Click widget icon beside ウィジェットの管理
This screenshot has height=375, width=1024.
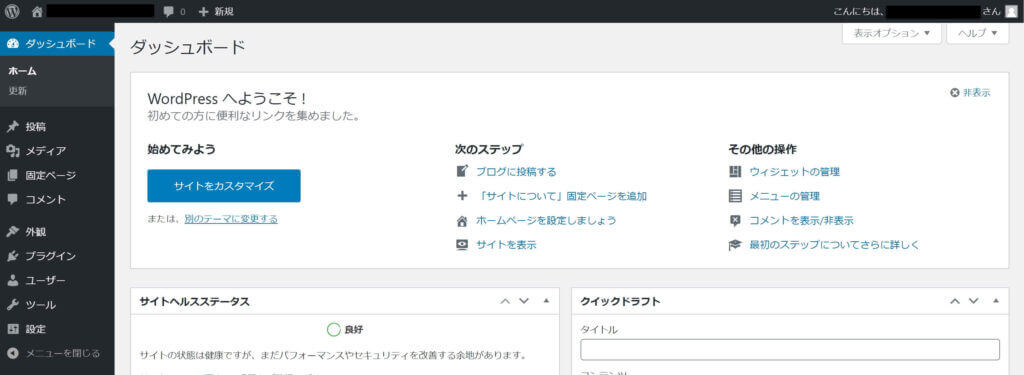(x=735, y=171)
